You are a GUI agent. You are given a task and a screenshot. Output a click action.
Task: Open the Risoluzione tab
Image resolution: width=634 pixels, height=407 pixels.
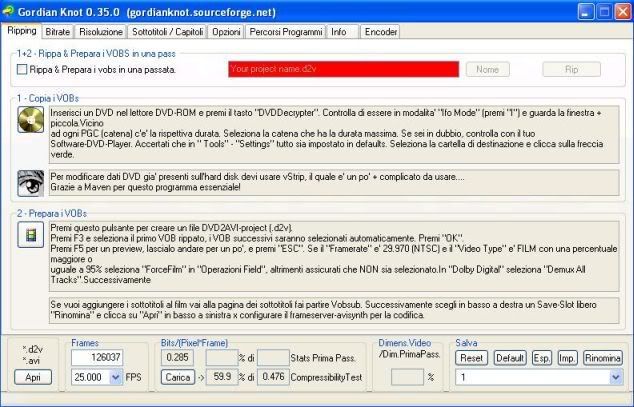coord(101,32)
